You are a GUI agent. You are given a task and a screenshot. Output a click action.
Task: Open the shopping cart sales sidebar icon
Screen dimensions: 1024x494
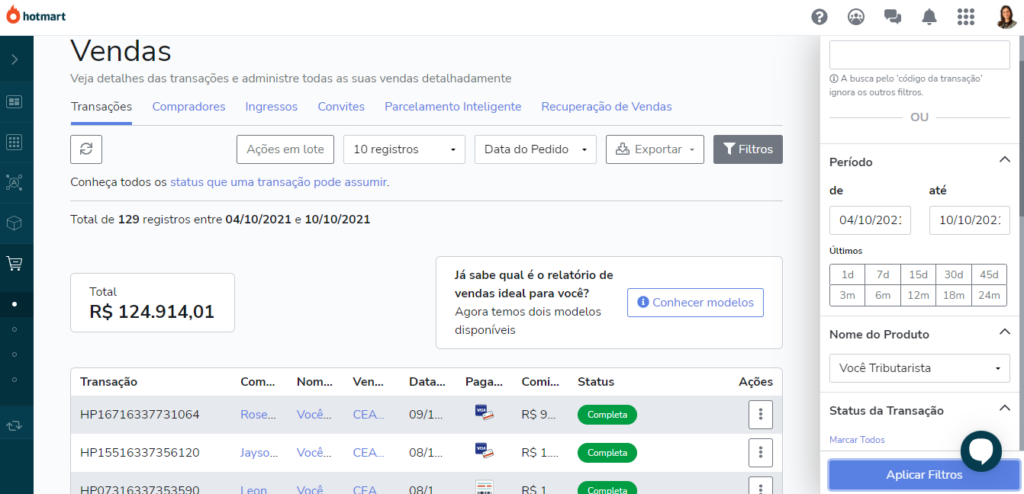[15, 264]
